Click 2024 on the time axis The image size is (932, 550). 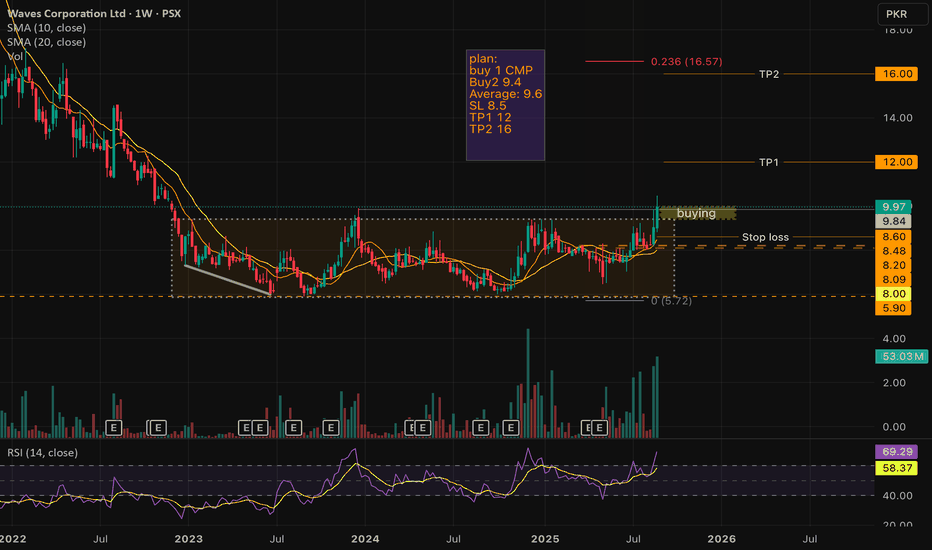coord(365,539)
